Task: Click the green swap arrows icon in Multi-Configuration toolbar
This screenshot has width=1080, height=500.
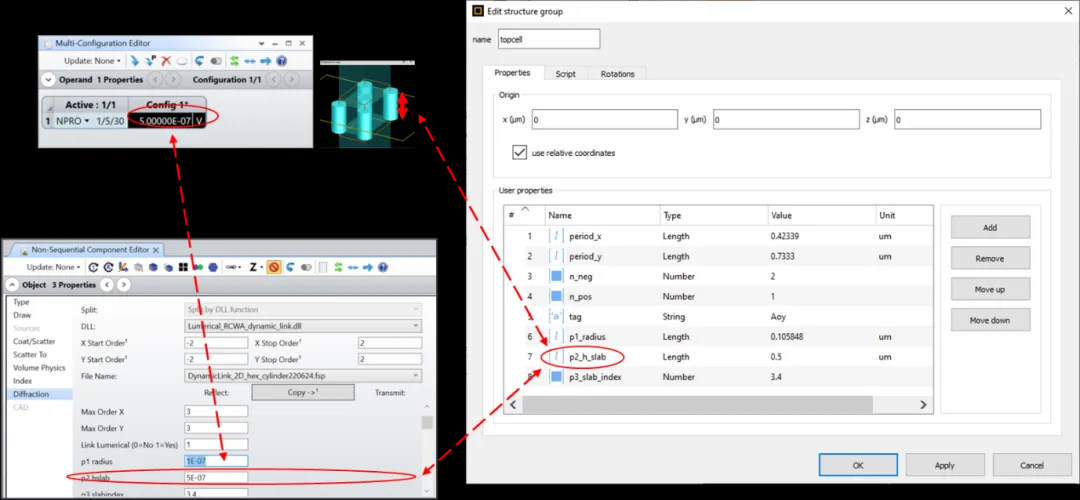Action: (x=233, y=61)
